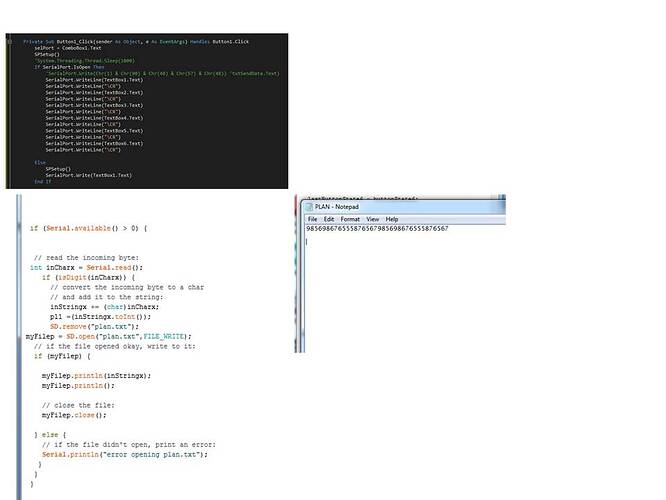The image size is (666, 500).
Task: Click the '// read the incoming byte:' comment
Action: click(x=86, y=258)
